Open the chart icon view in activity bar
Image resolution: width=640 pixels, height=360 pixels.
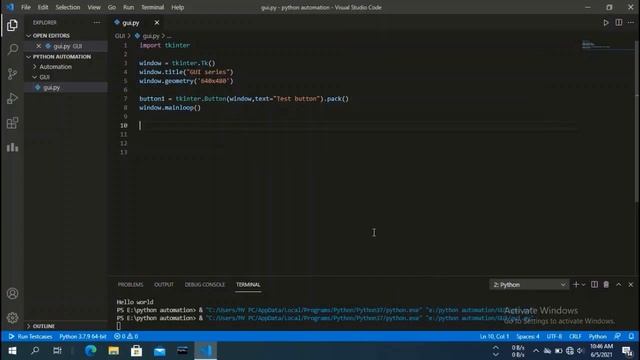(x=12, y=147)
